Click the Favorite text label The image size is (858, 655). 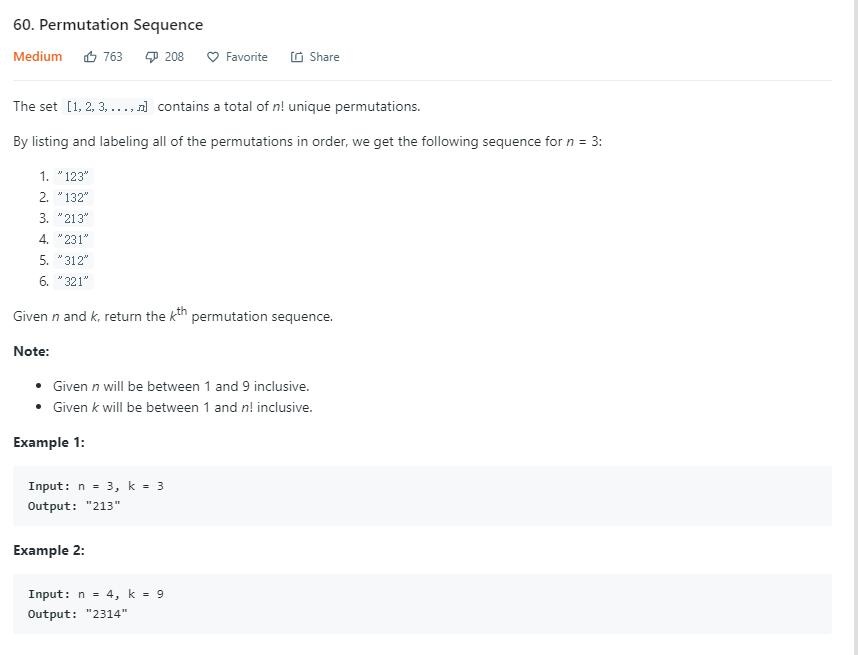click(247, 57)
